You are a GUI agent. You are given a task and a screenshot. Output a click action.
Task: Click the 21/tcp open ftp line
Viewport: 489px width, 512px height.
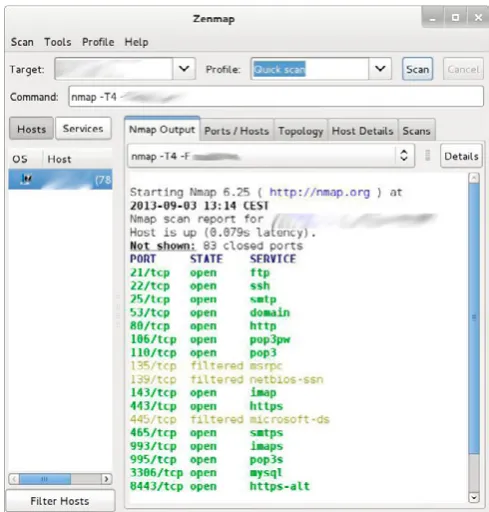click(200, 272)
